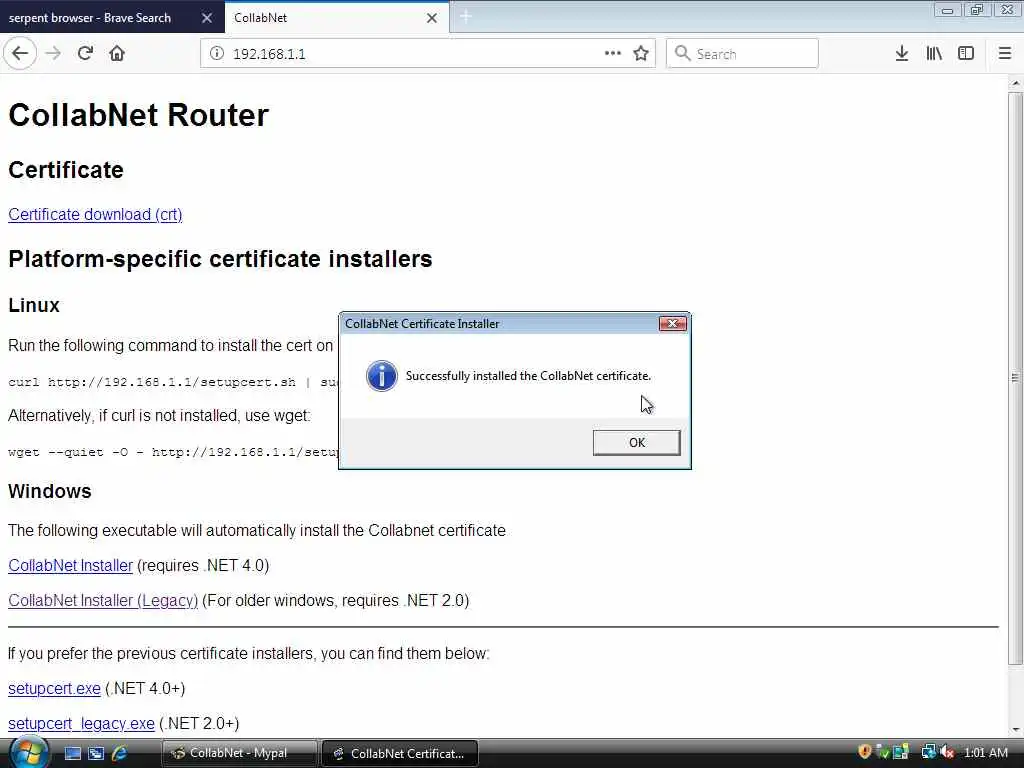Open the downloads panel
The width and height of the screenshot is (1024, 768).
pos(902,54)
